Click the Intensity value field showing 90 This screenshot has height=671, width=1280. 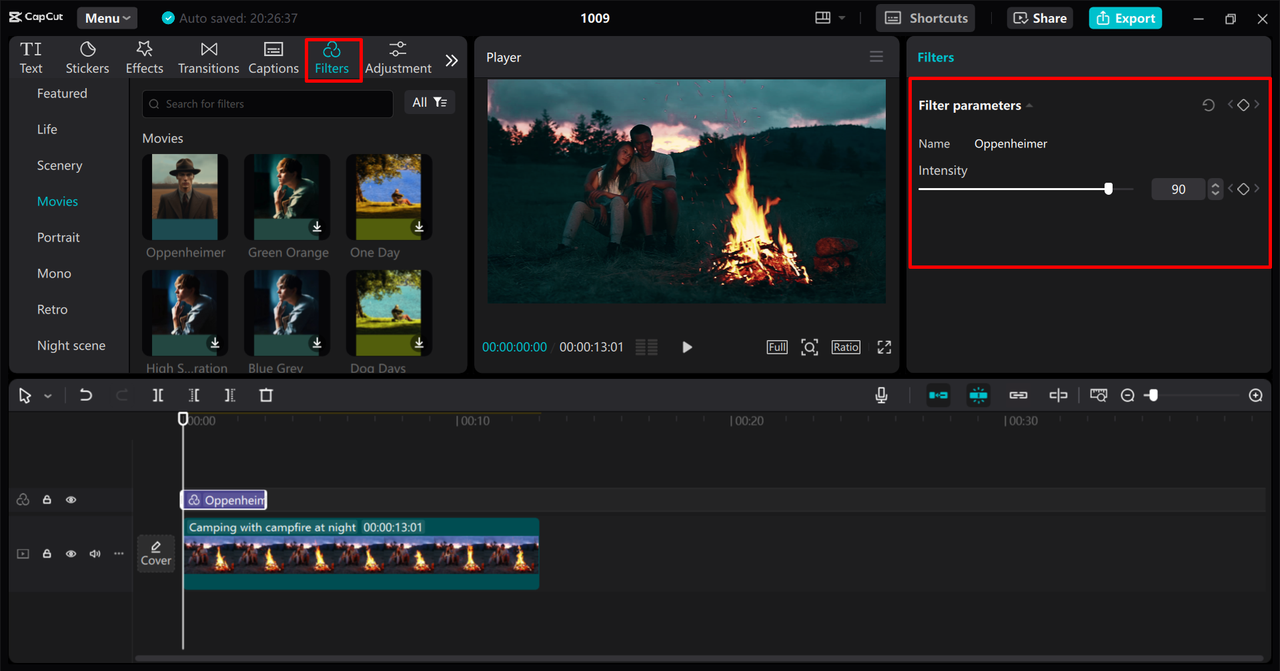point(1178,189)
